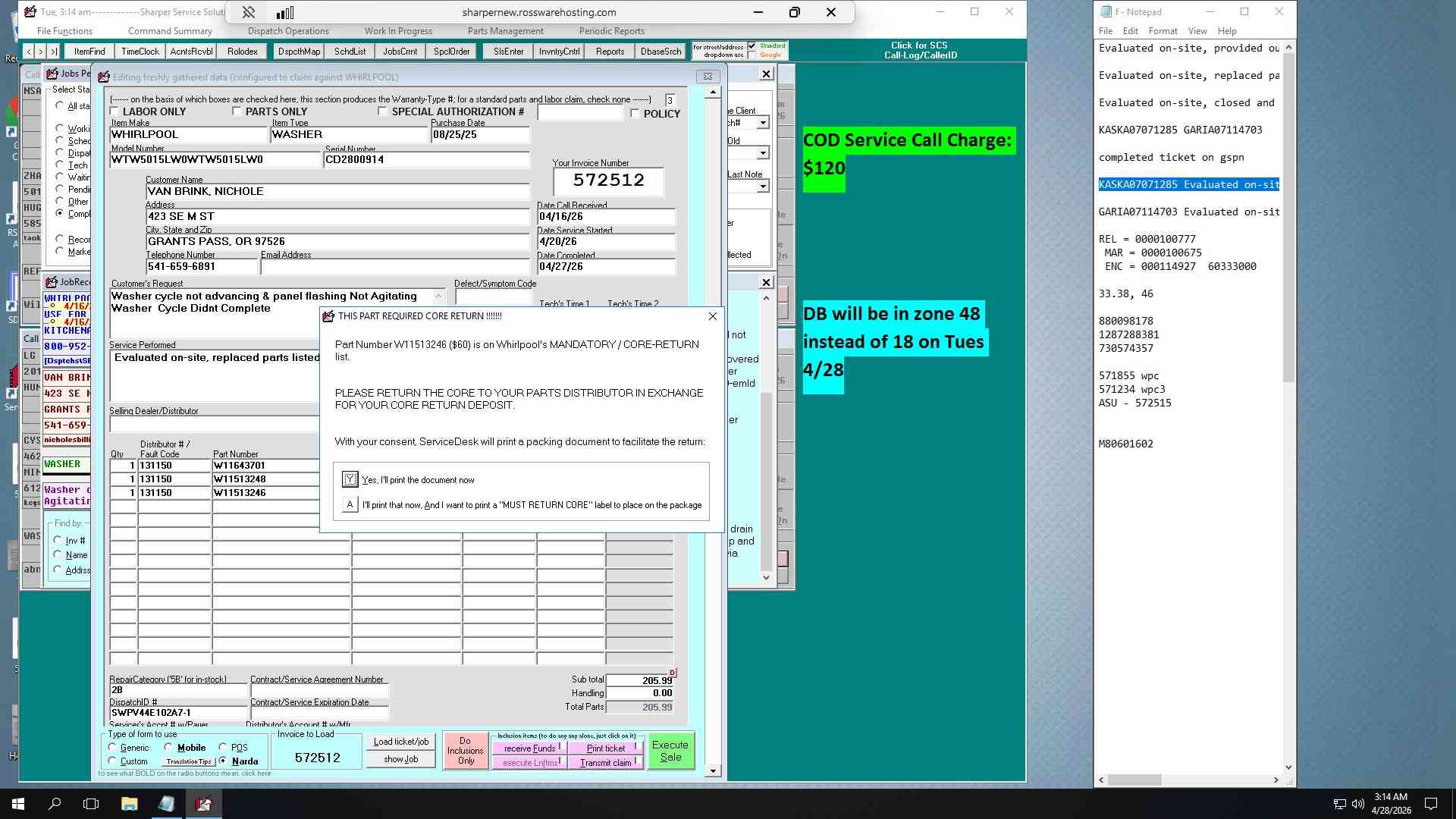Open ItemFind from the toolbar

click(89, 52)
